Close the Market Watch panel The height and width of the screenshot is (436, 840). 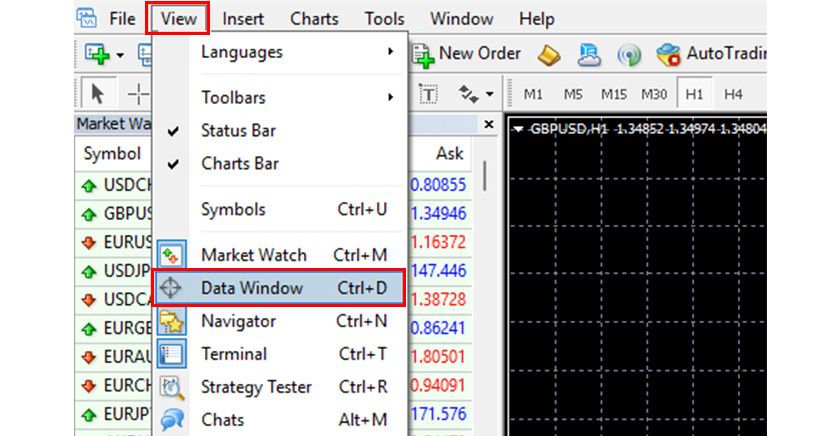489,125
